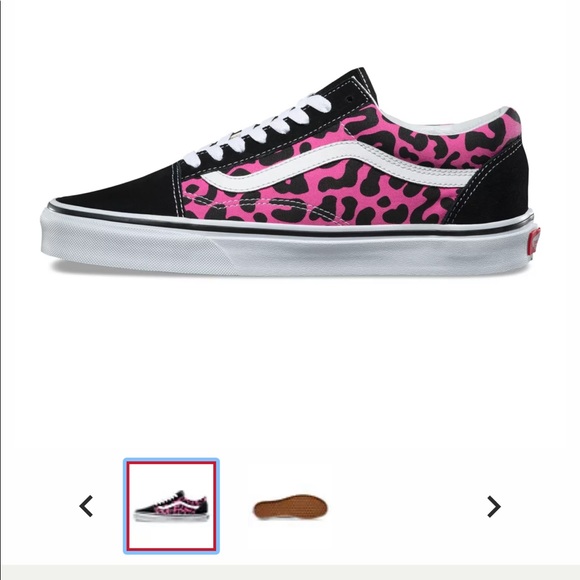Click the gray bar below thumbnails

pos(290,572)
